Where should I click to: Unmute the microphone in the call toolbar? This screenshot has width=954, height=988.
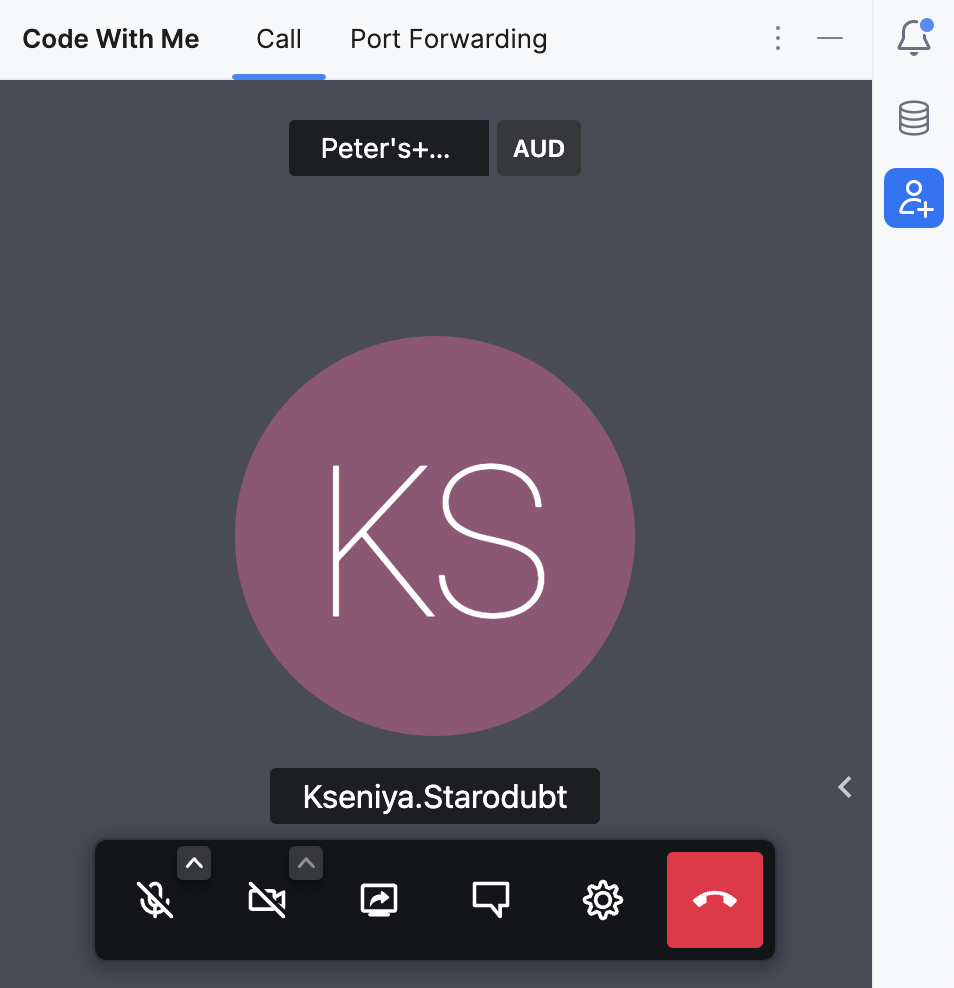(155, 900)
